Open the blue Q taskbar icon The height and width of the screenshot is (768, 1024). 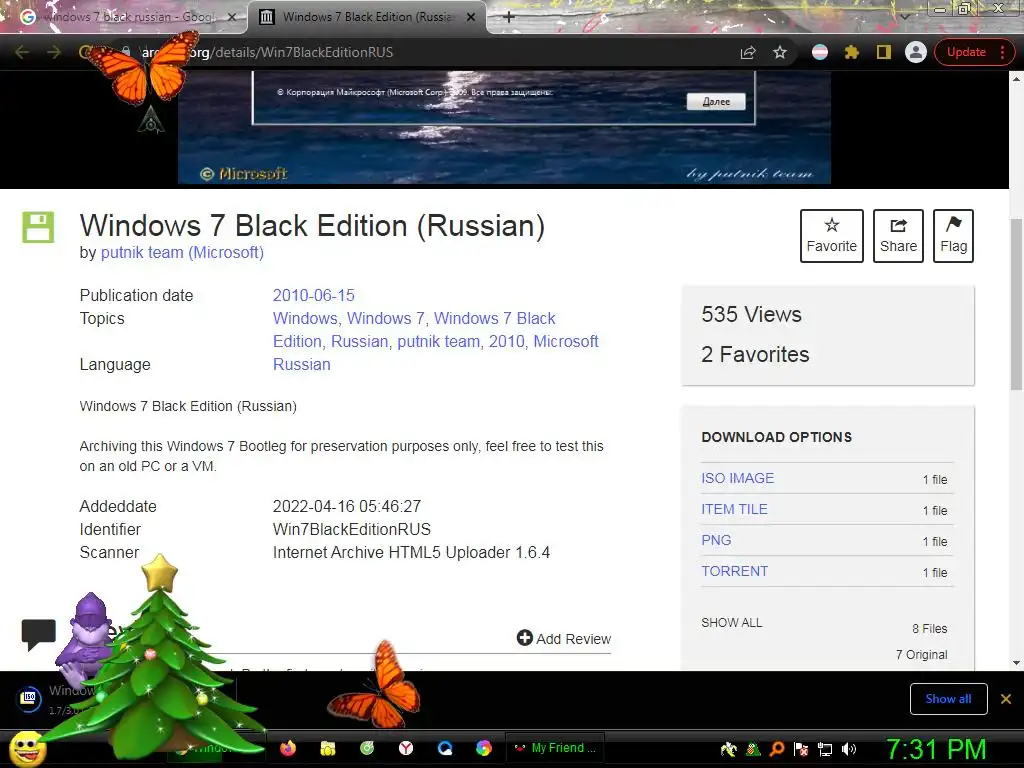445,748
